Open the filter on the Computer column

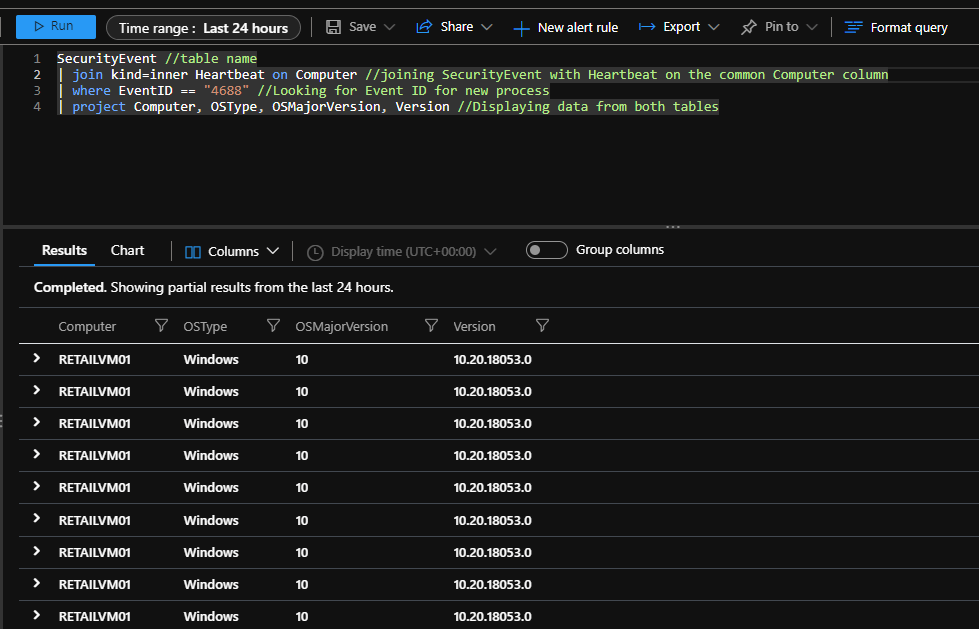click(x=161, y=326)
